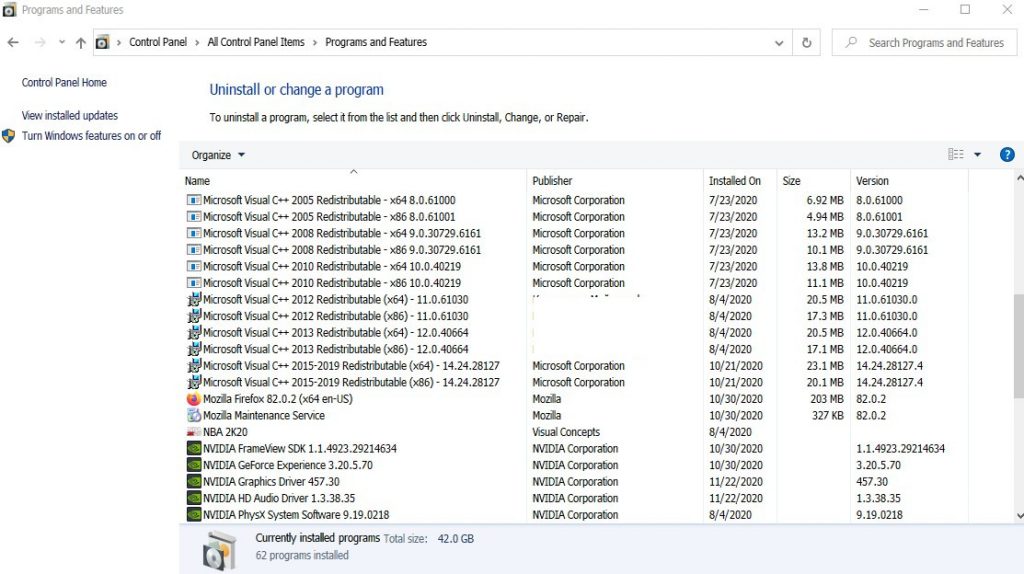This screenshot has height=574, width=1024.
Task: Click icon of Visual C++ 2005 x86 entry
Action: (193, 217)
